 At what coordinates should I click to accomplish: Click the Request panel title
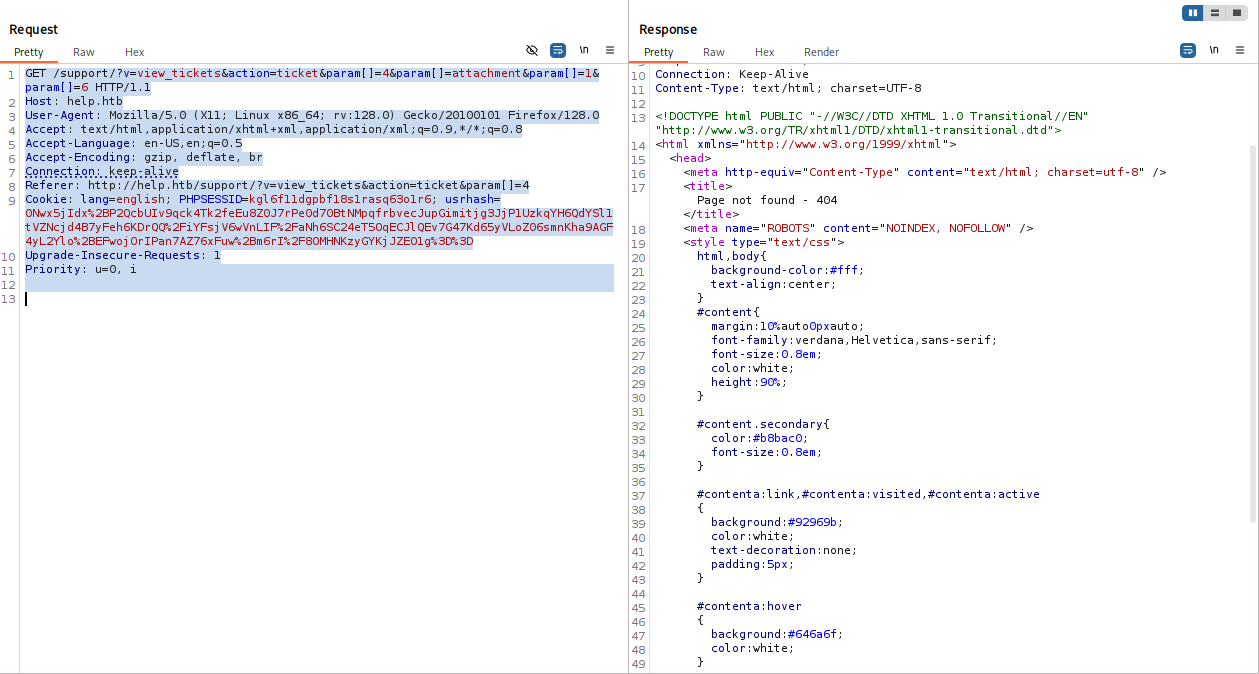tap(34, 29)
